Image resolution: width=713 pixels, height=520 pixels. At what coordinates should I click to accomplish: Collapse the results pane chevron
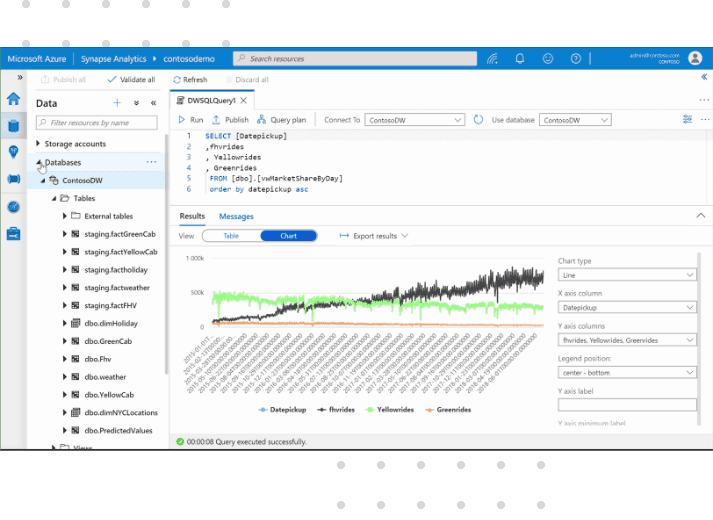700,215
